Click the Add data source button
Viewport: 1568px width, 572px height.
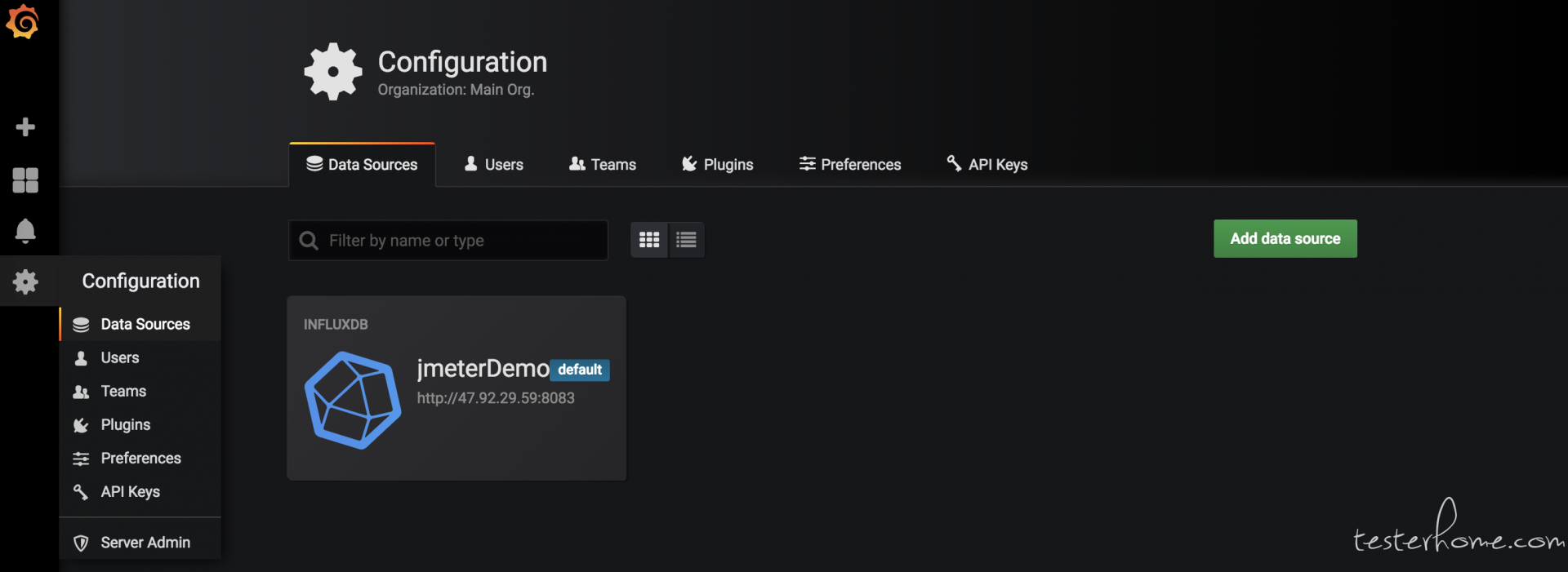click(1285, 238)
